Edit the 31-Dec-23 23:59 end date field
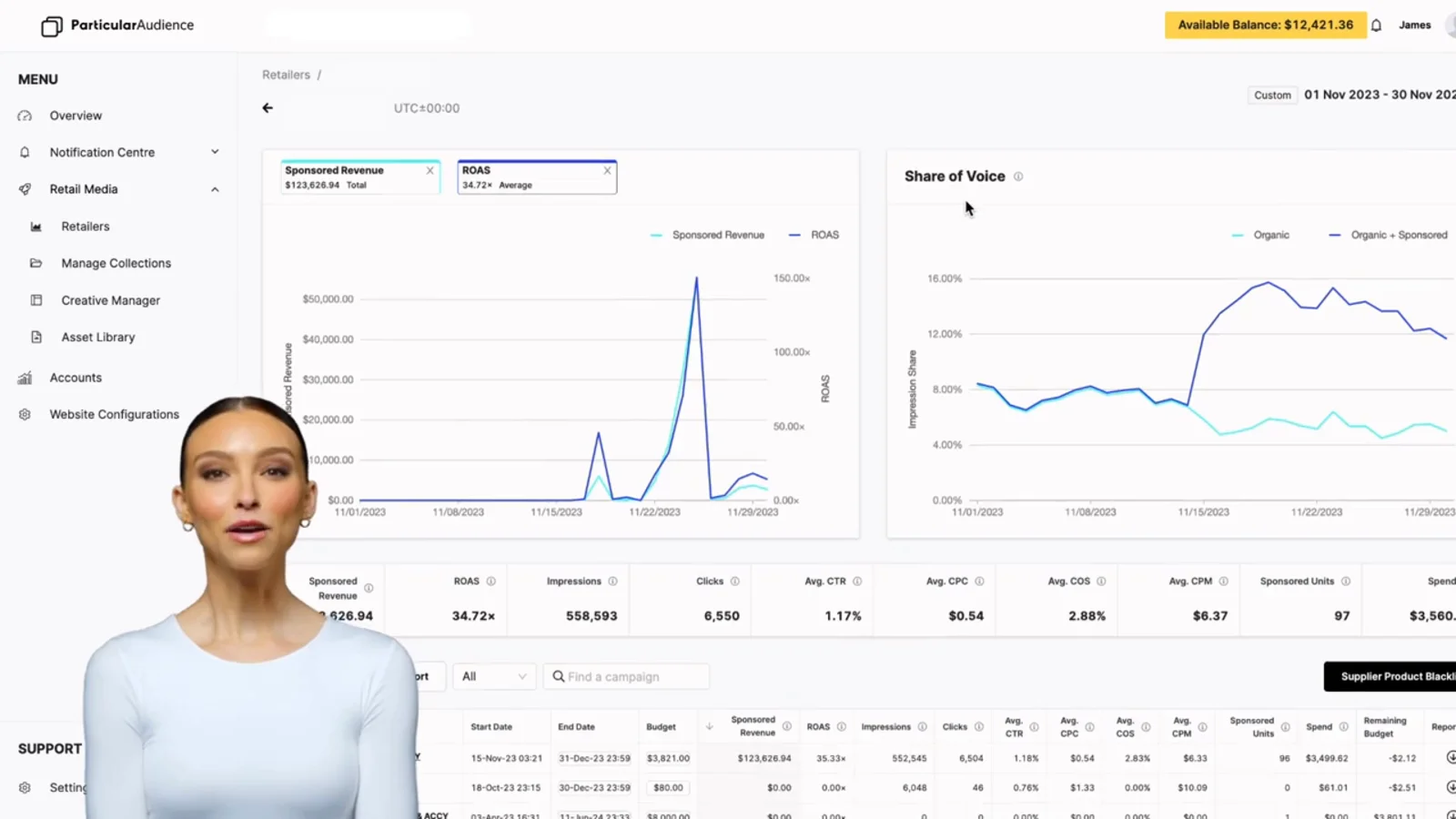 [x=594, y=758]
